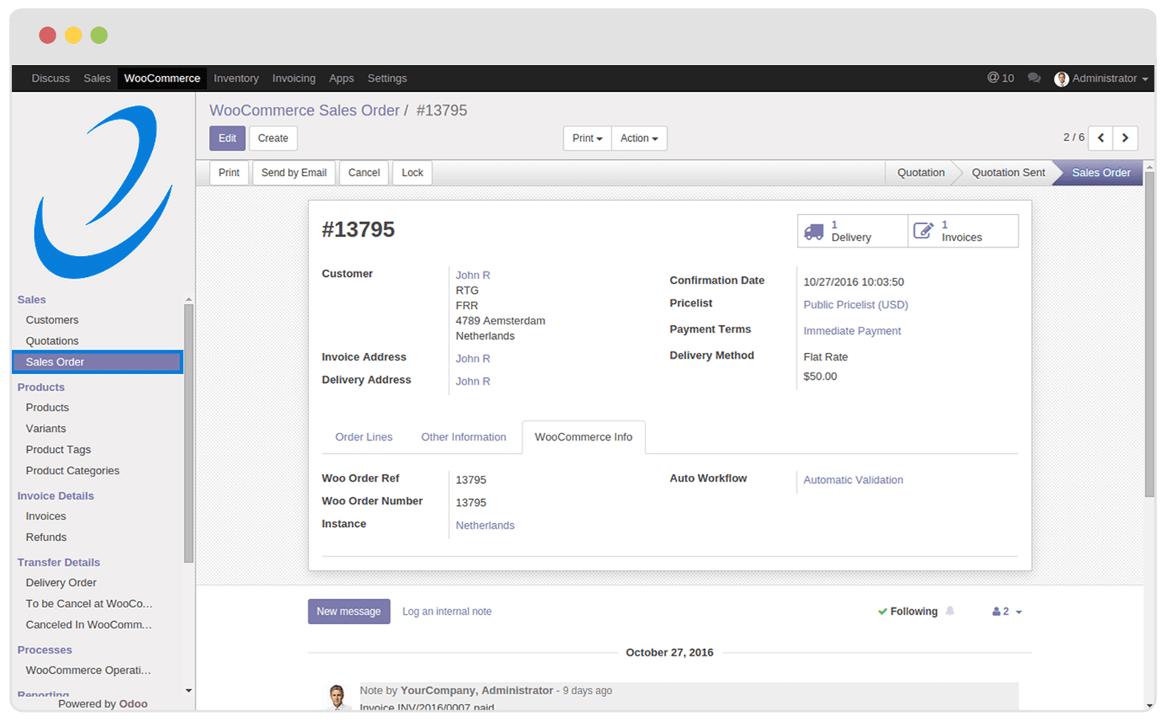Open Customers in sidebar
Image resolution: width=1170 pixels, height=722 pixels.
point(52,320)
